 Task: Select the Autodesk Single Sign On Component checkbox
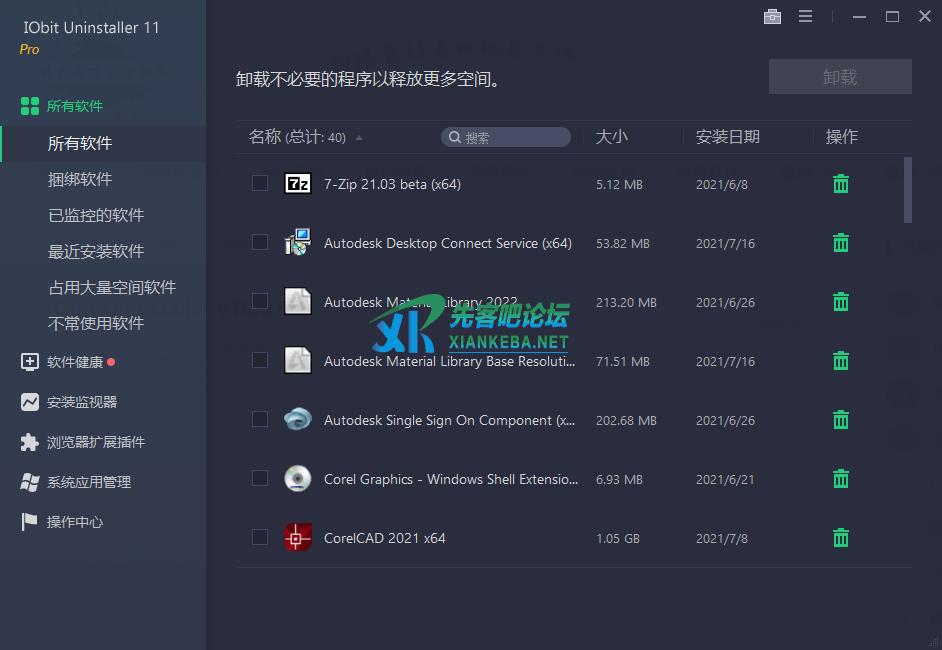point(260,419)
